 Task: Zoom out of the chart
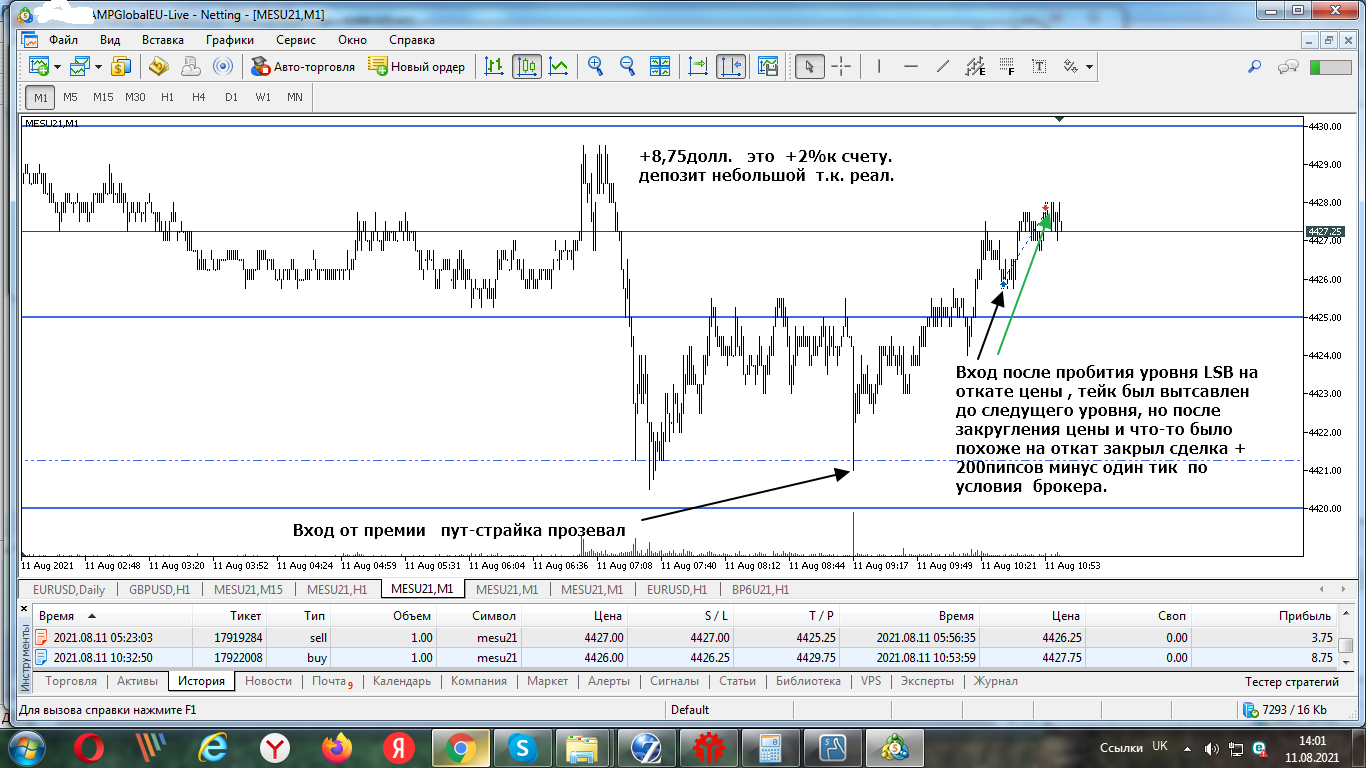tap(628, 67)
